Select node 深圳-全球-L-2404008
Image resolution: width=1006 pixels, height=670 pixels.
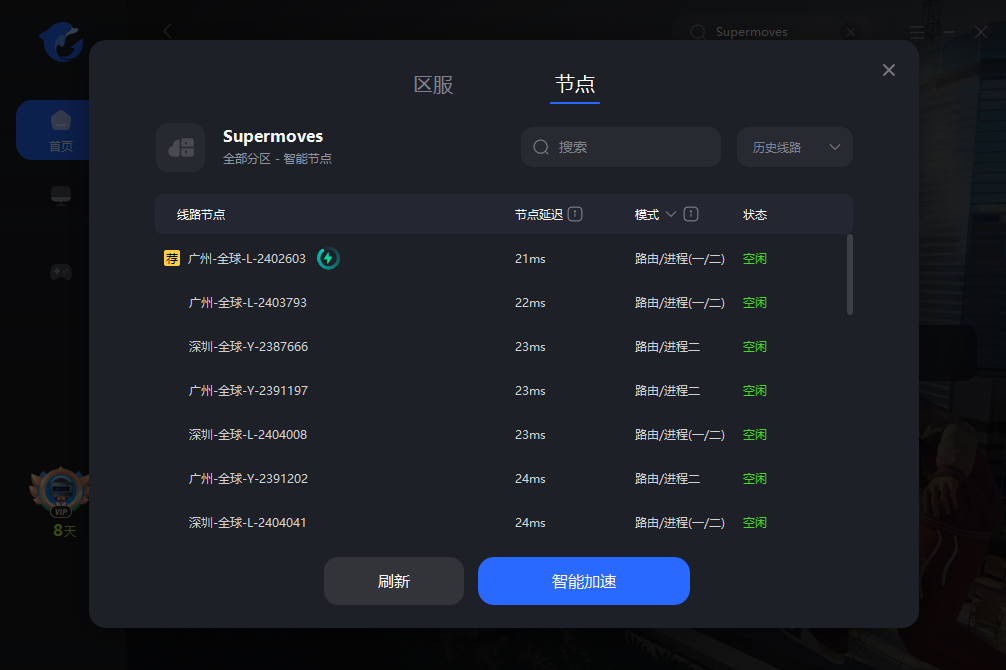503,434
